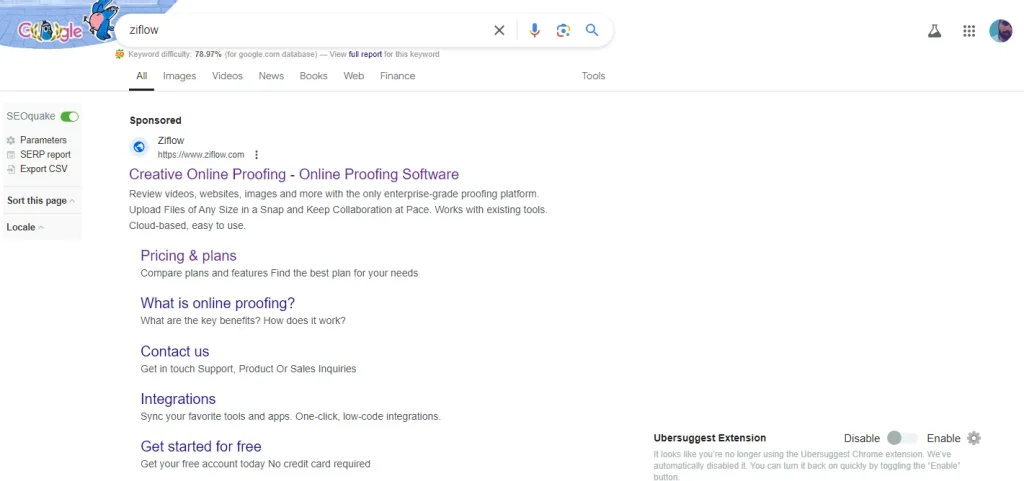Open Creative Online Proofing ad headline
1024x481 pixels.
[294, 174]
